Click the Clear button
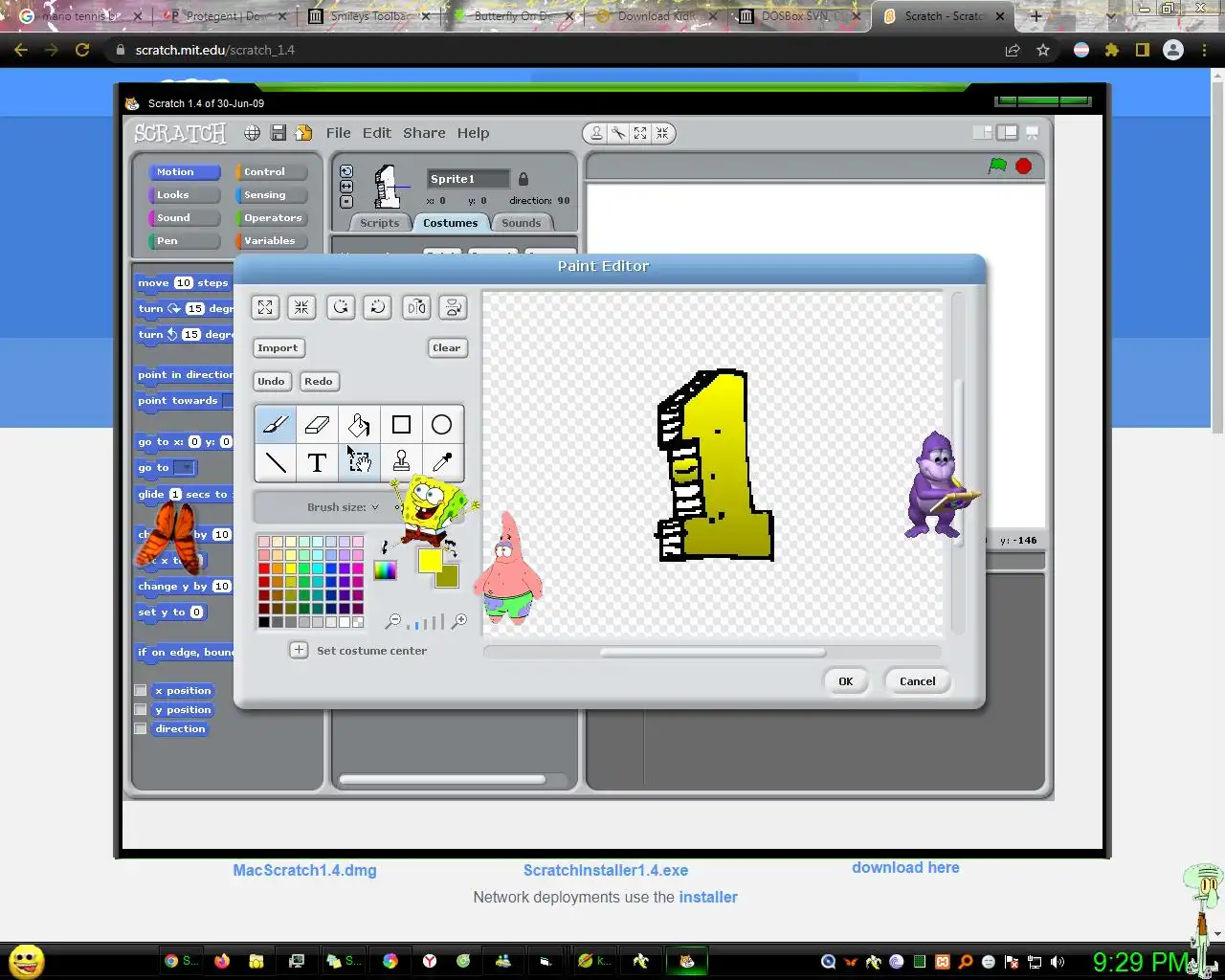This screenshot has width=1225, height=980. click(447, 348)
